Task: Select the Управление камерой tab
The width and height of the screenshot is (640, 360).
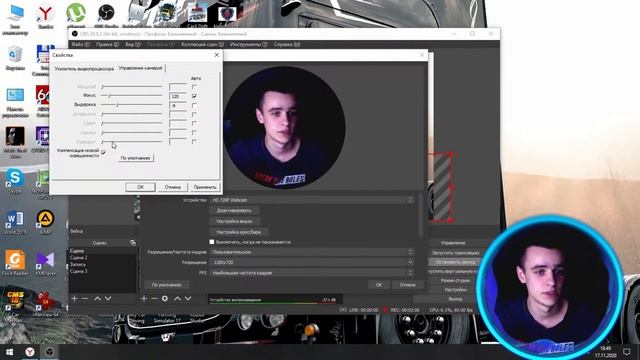Action: tap(141, 68)
